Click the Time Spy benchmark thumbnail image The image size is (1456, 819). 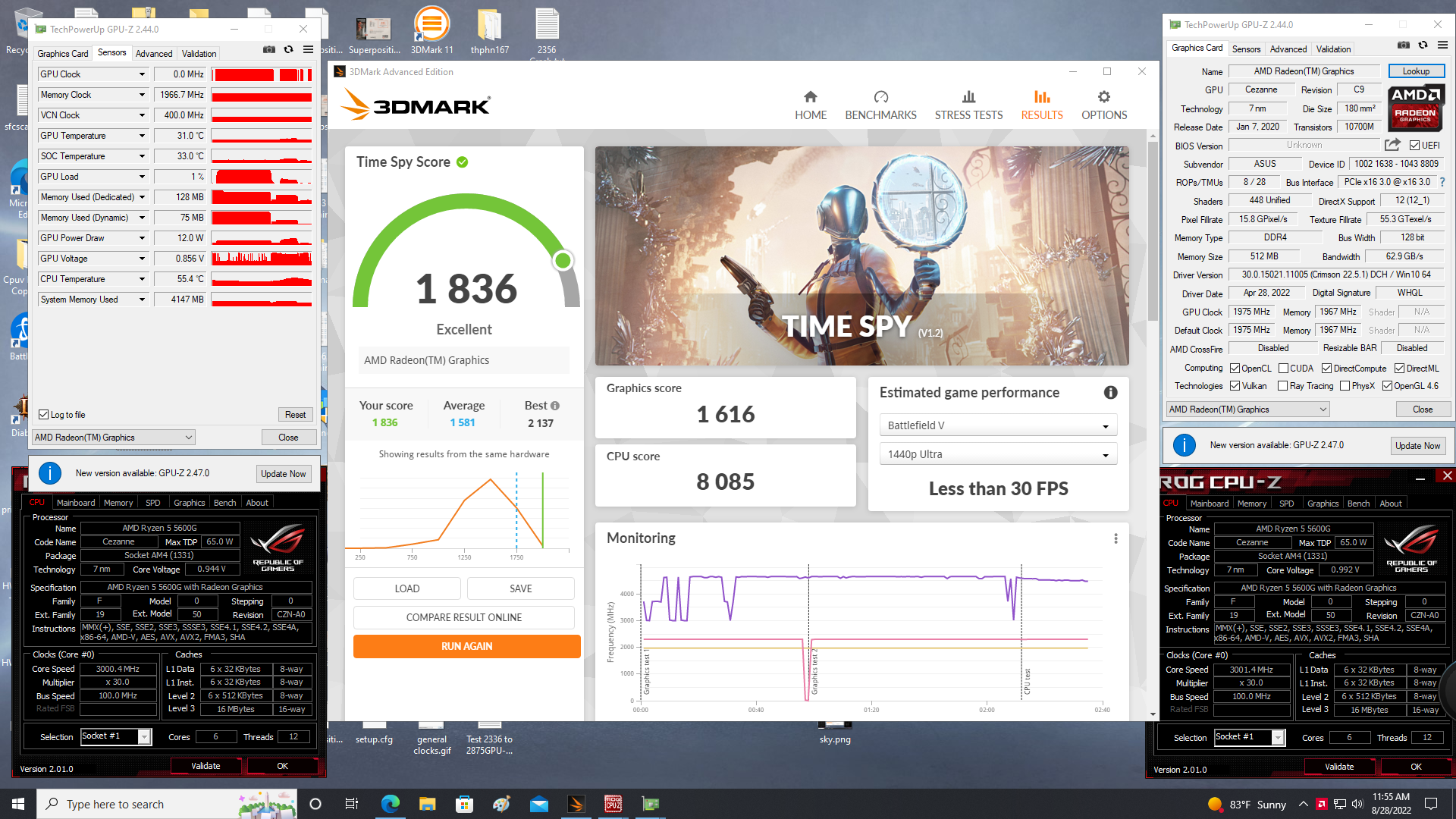pyautogui.click(x=861, y=256)
